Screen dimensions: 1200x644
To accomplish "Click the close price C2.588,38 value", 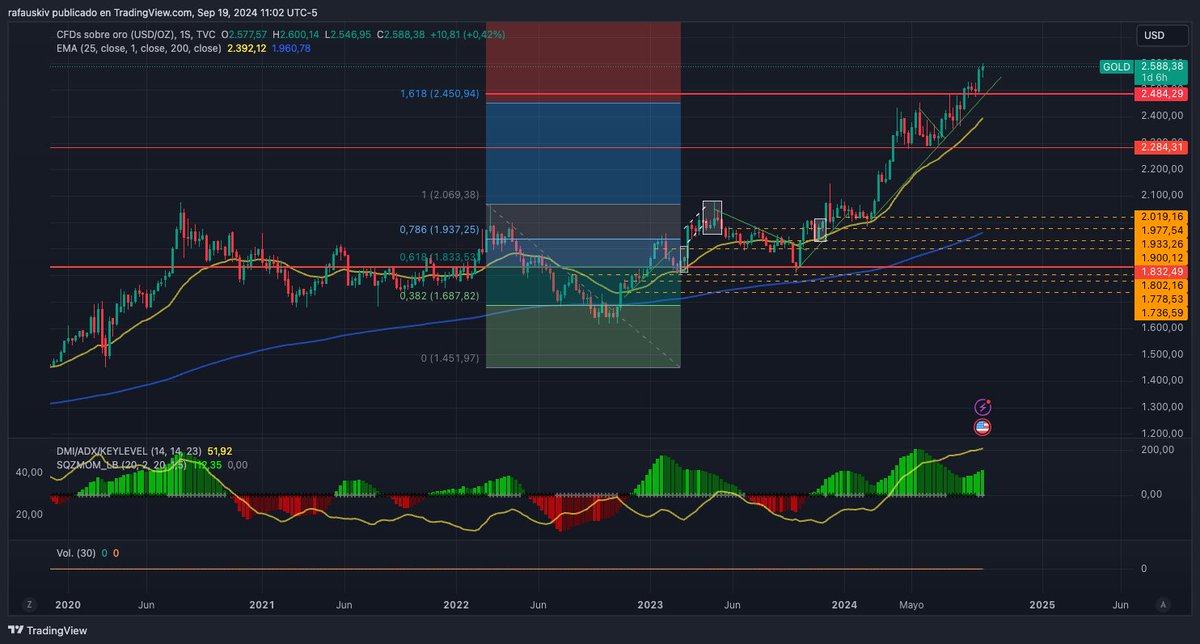I will [x=400, y=34].
